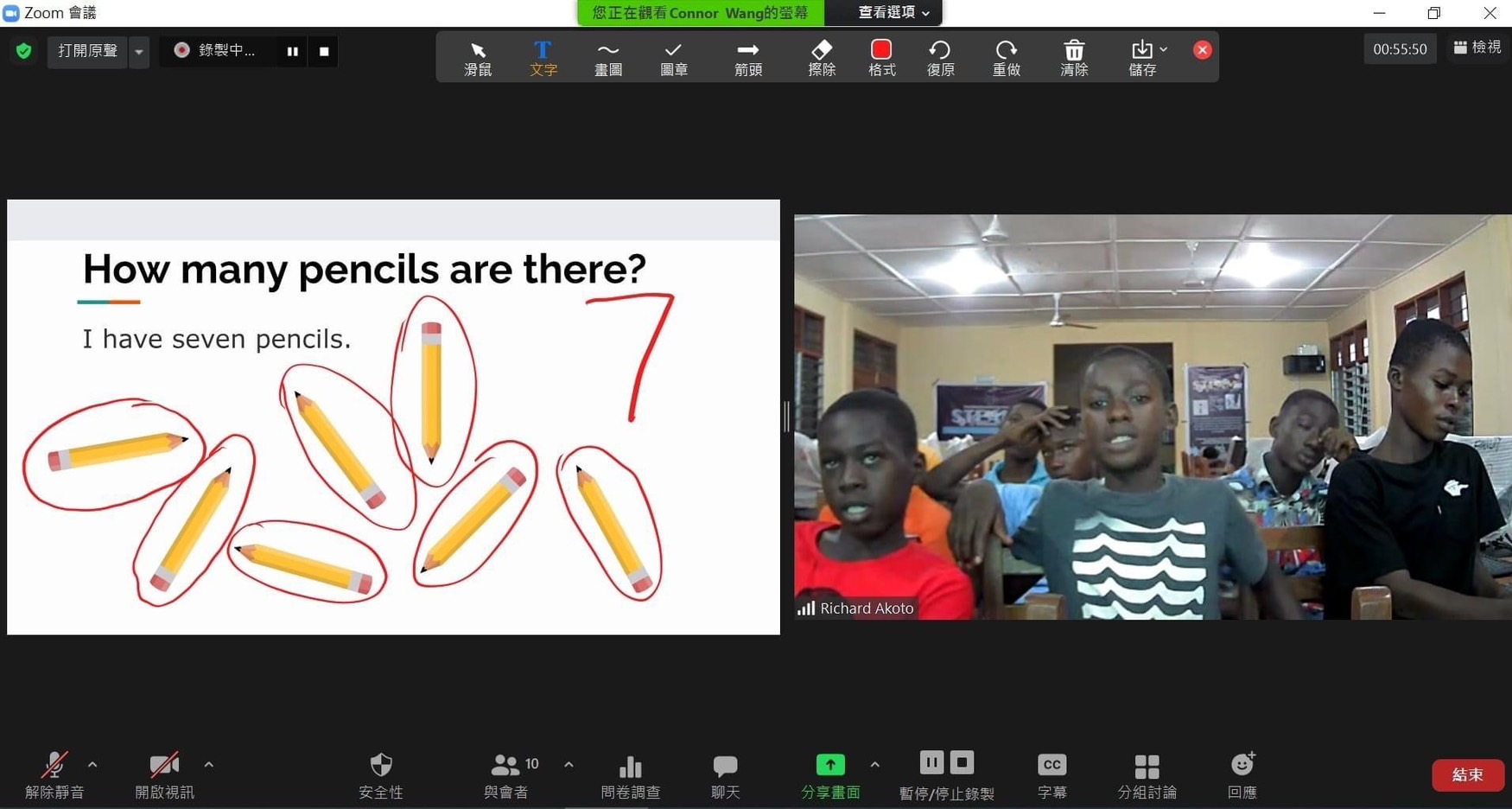1512x809 pixels.
Task: Click Richard Akoto's video feed
Action: point(1153,417)
